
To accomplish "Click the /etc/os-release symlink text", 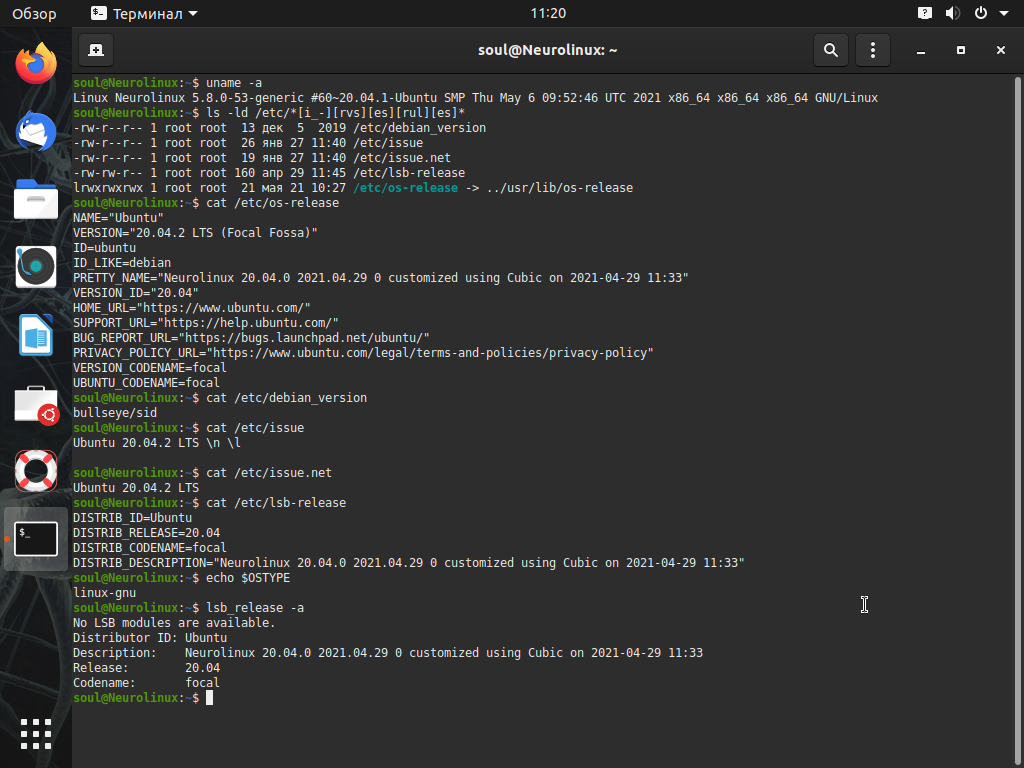I will tap(406, 188).
